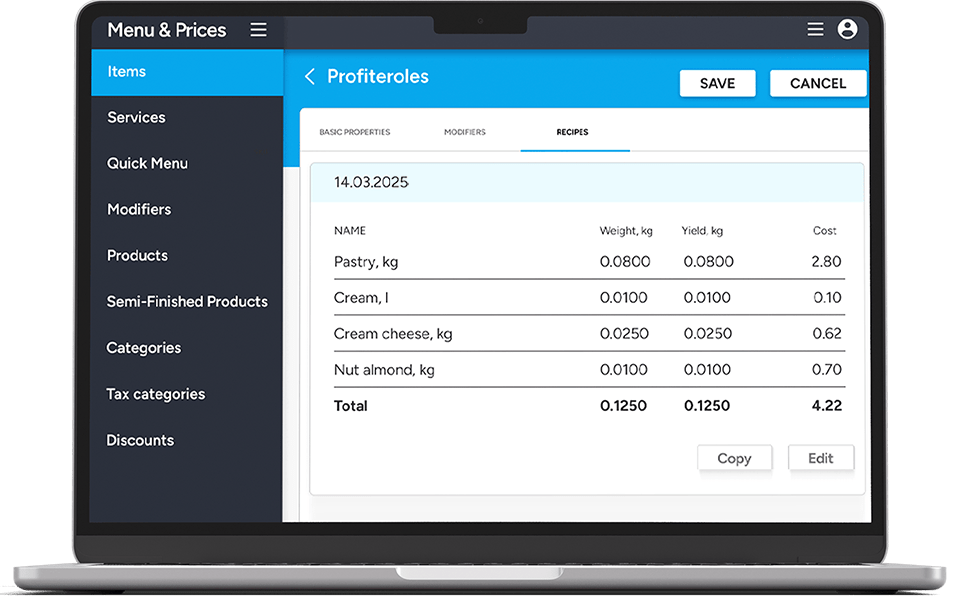The height and width of the screenshot is (600, 960).
Task: Cancel editing the Profiteroles item
Action: pos(818,83)
